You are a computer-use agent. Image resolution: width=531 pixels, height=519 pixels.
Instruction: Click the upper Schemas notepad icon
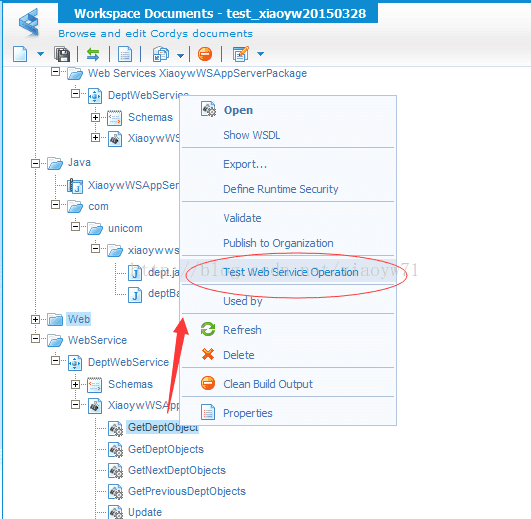click(115, 118)
